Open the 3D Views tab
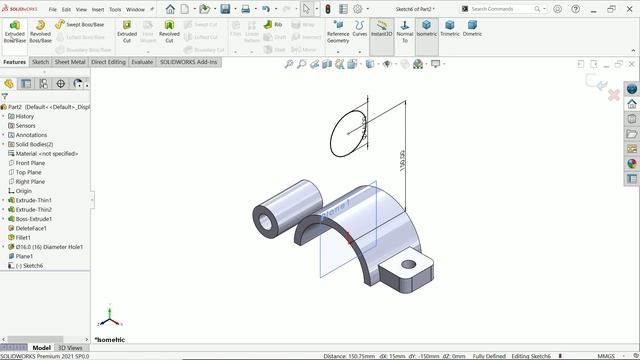This screenshot has width=640, height=360. [70, 348]
